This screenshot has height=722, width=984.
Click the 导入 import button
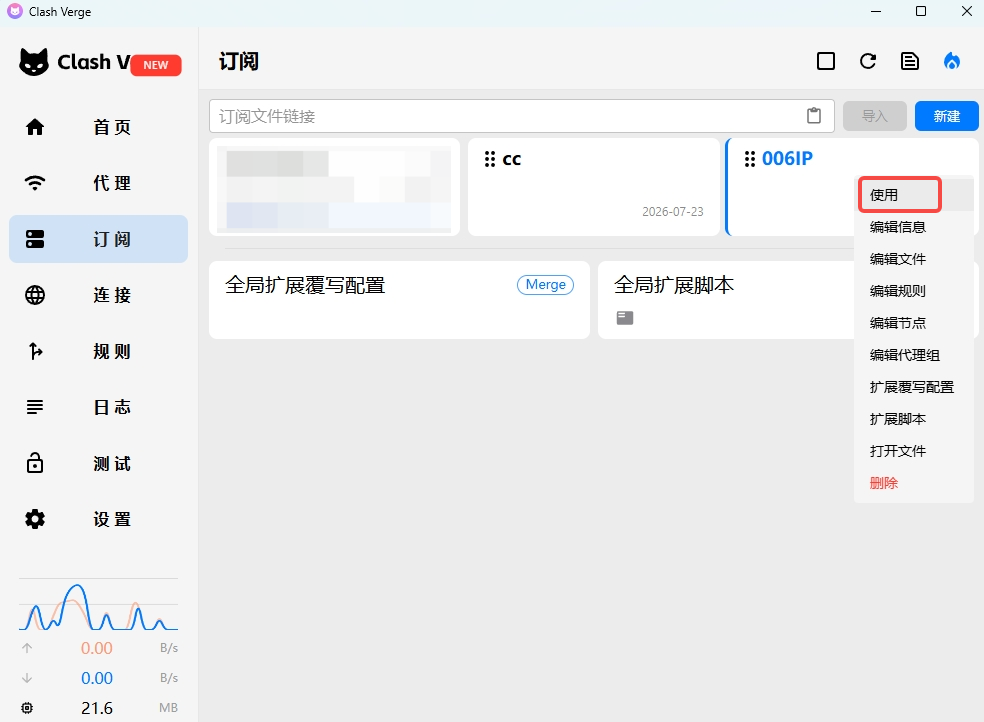(875, 116)
